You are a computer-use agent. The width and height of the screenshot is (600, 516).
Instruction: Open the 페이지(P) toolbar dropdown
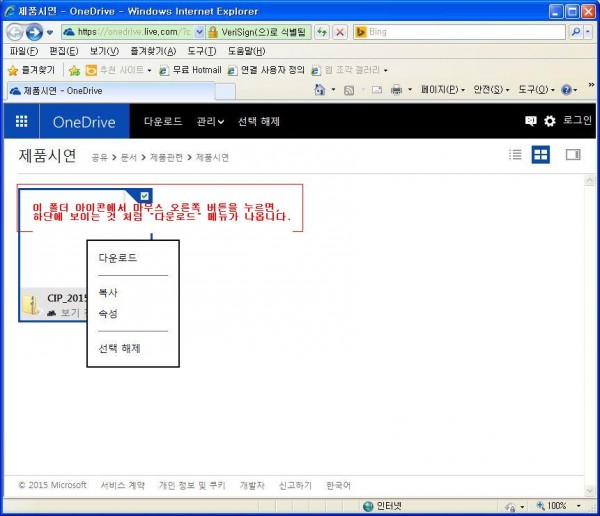click(x=442, y=90)
